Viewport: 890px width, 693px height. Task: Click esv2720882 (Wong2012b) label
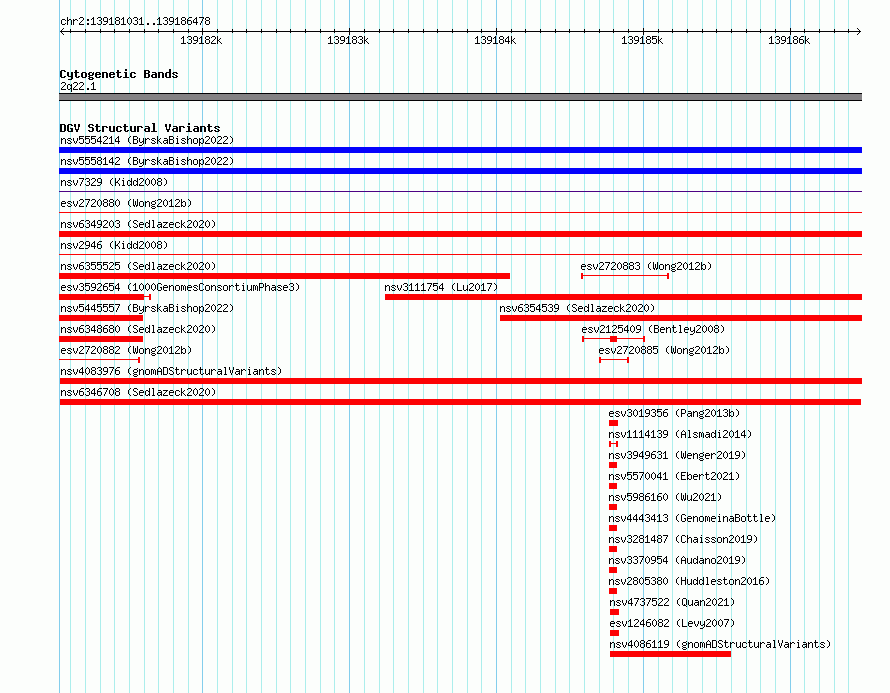[x=126, y=350]
